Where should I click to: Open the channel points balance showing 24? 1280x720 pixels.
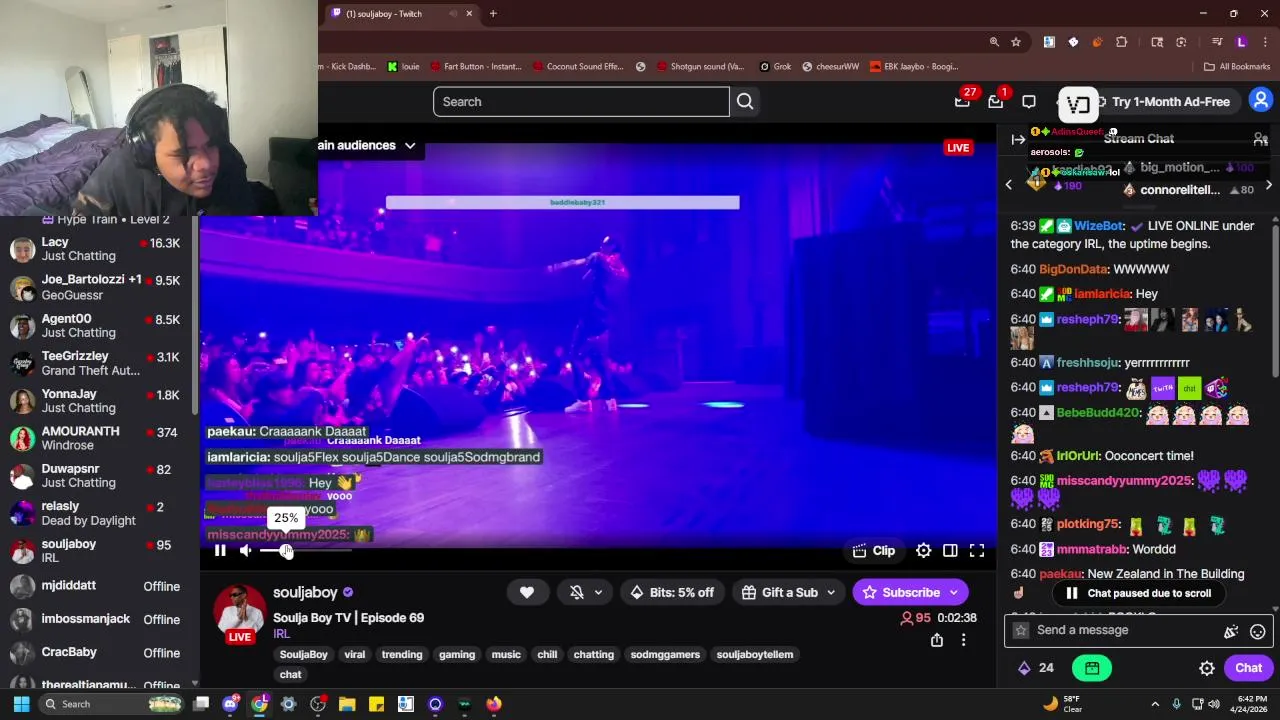coord(1035,668)
